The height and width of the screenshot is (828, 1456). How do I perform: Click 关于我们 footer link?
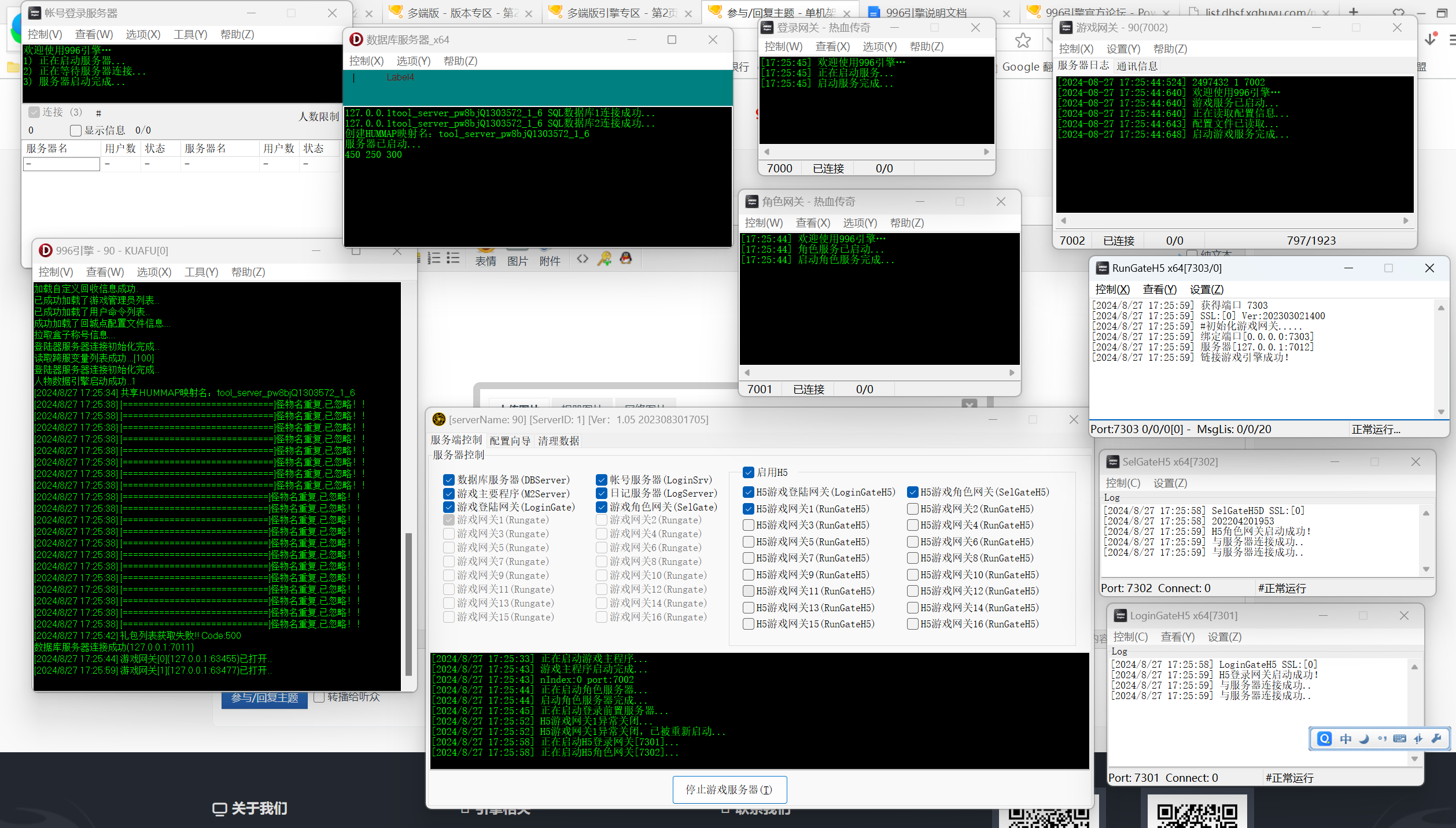pos(250,808)
